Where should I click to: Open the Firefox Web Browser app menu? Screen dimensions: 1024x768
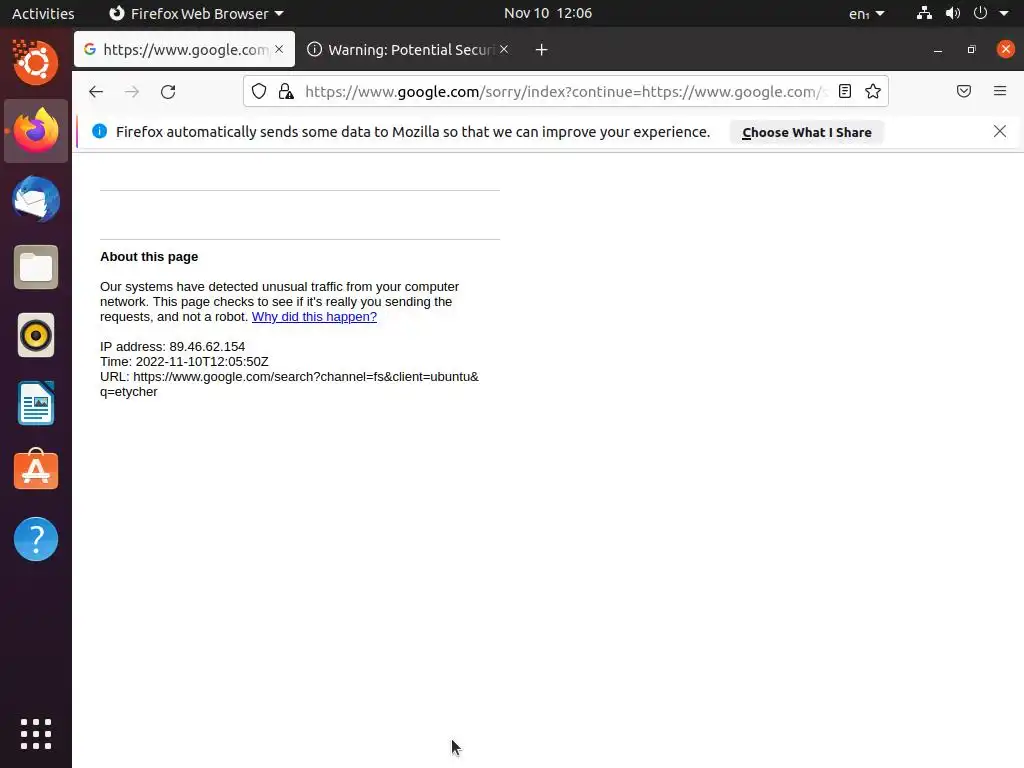196,13
